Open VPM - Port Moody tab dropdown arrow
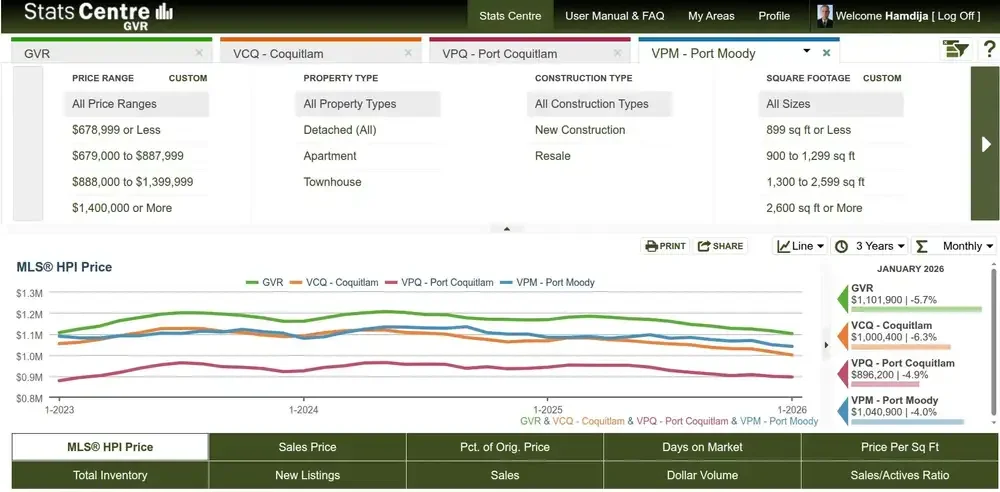This screenshot has width=1000, height=492. [807, 51]
